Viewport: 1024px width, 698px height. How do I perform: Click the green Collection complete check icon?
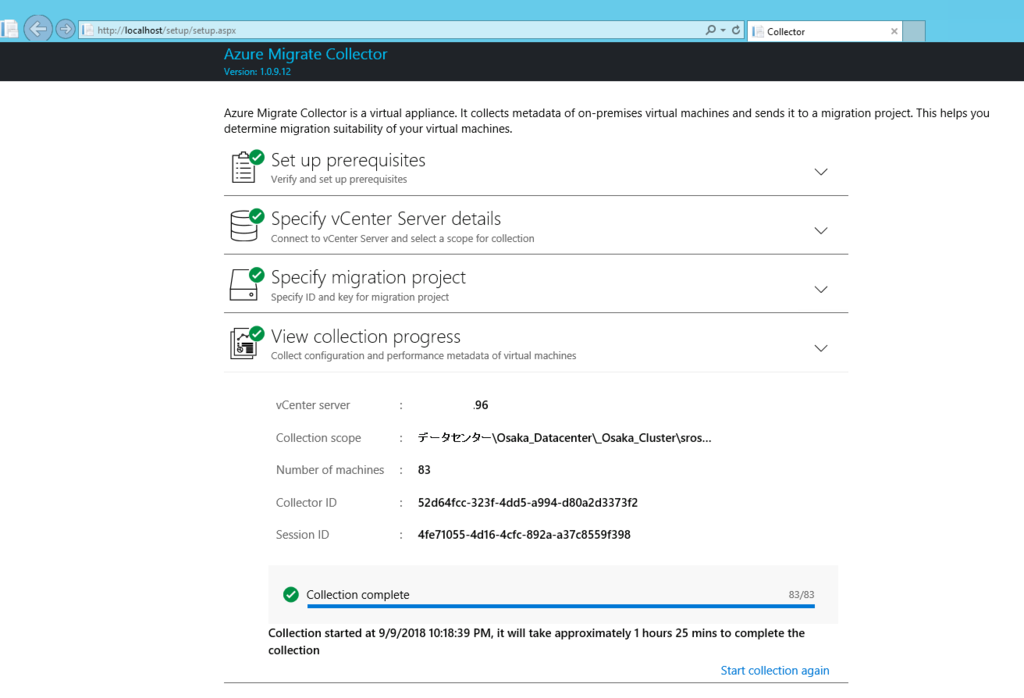point(291,594)
